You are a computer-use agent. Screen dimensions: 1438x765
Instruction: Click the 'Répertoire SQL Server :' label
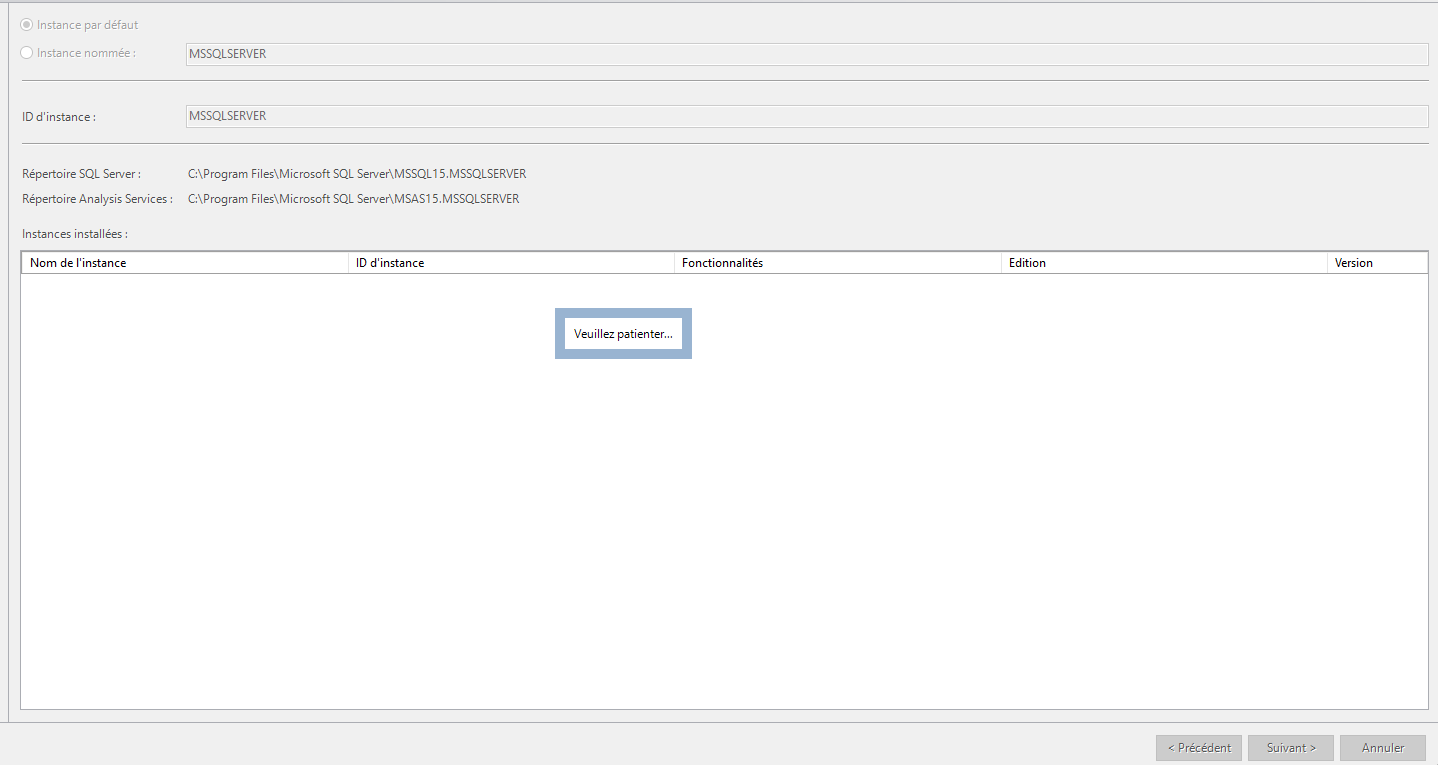tap(82, 174)
